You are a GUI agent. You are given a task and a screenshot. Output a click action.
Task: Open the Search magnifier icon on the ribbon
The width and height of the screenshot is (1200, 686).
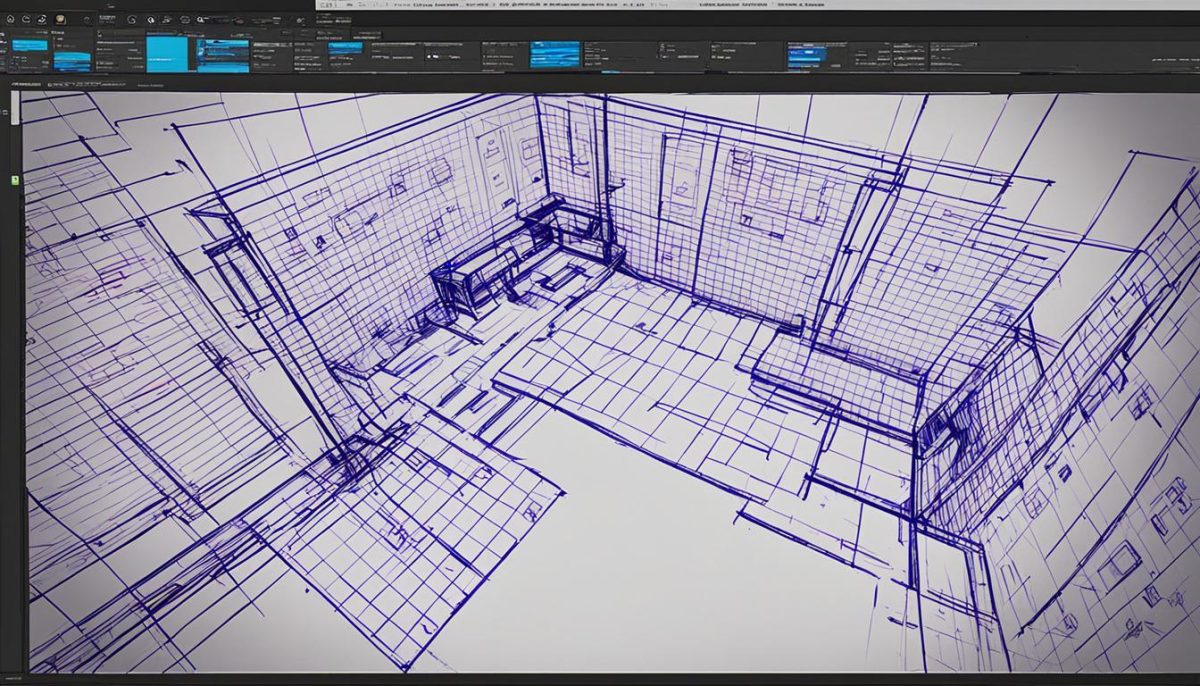coord(200,20)
